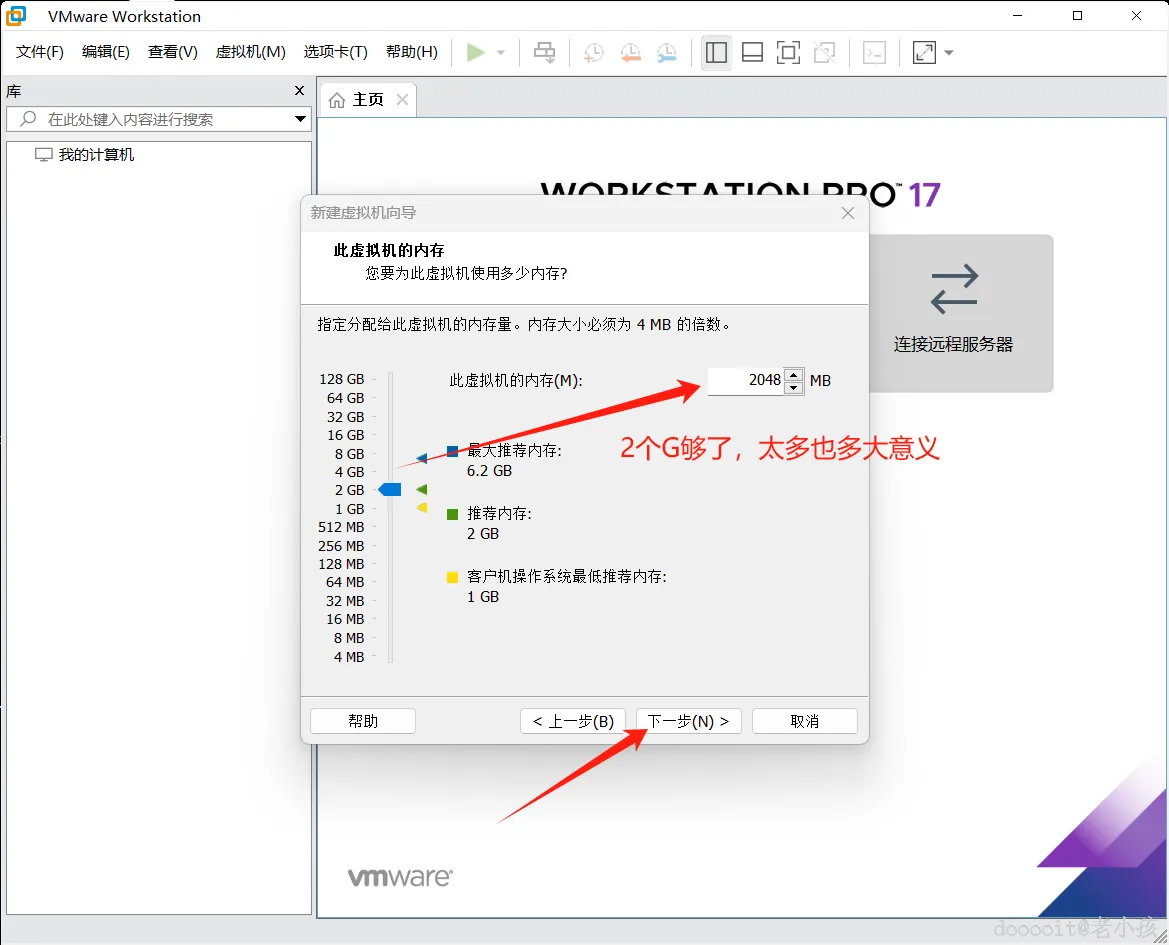Click the 帮助 button in wizard

(x=363, y=721)
